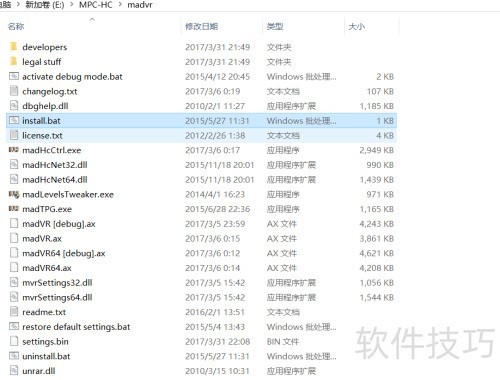500x380 pixels.
Task: Select the file name readme.txt
Action: [x=44, y=312]
